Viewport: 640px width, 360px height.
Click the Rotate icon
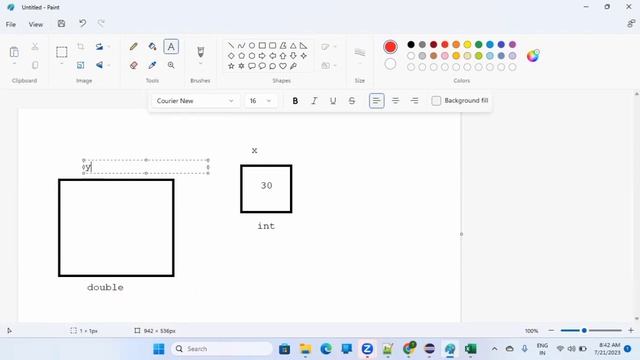click(99, 47)
